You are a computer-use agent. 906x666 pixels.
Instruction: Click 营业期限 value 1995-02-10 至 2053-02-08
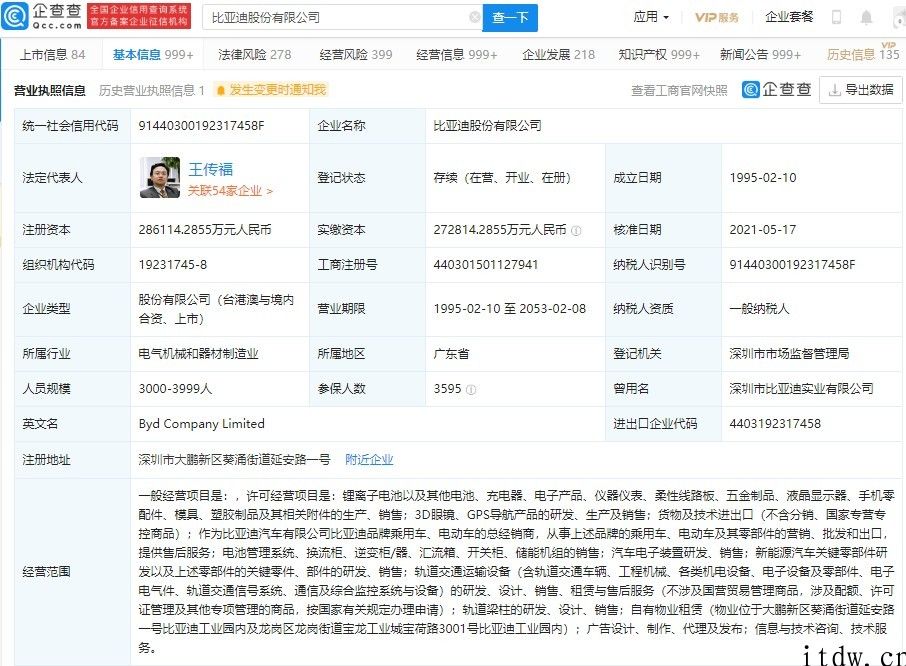click(x=510, y=309)
